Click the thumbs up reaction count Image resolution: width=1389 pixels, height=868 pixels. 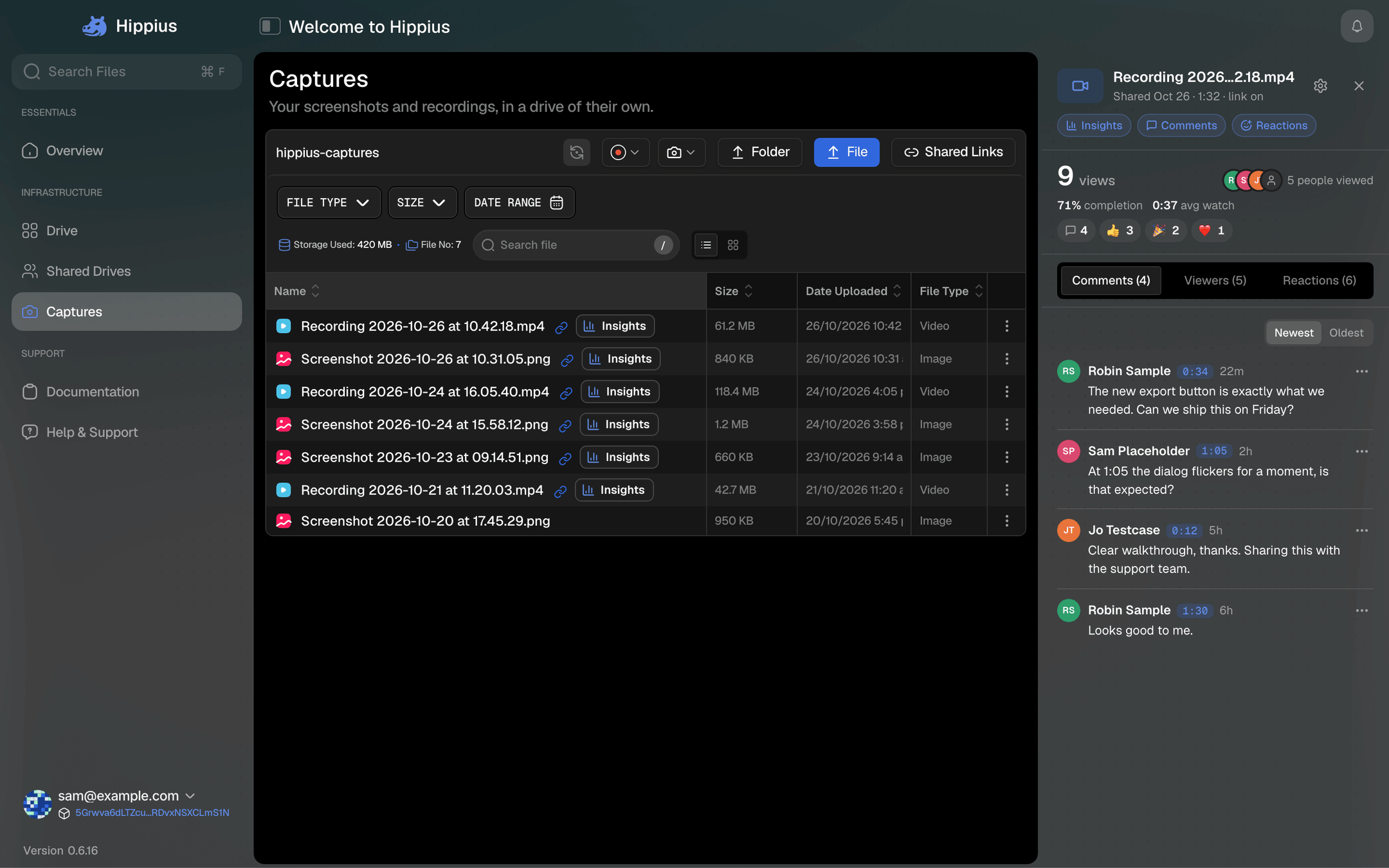(x=1120, y=230)
